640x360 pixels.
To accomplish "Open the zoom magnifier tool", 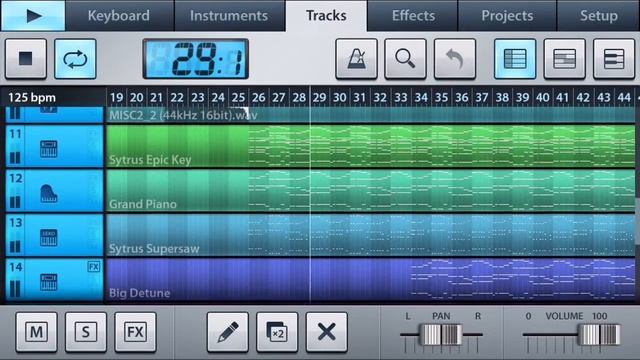I will pos(405,58).
